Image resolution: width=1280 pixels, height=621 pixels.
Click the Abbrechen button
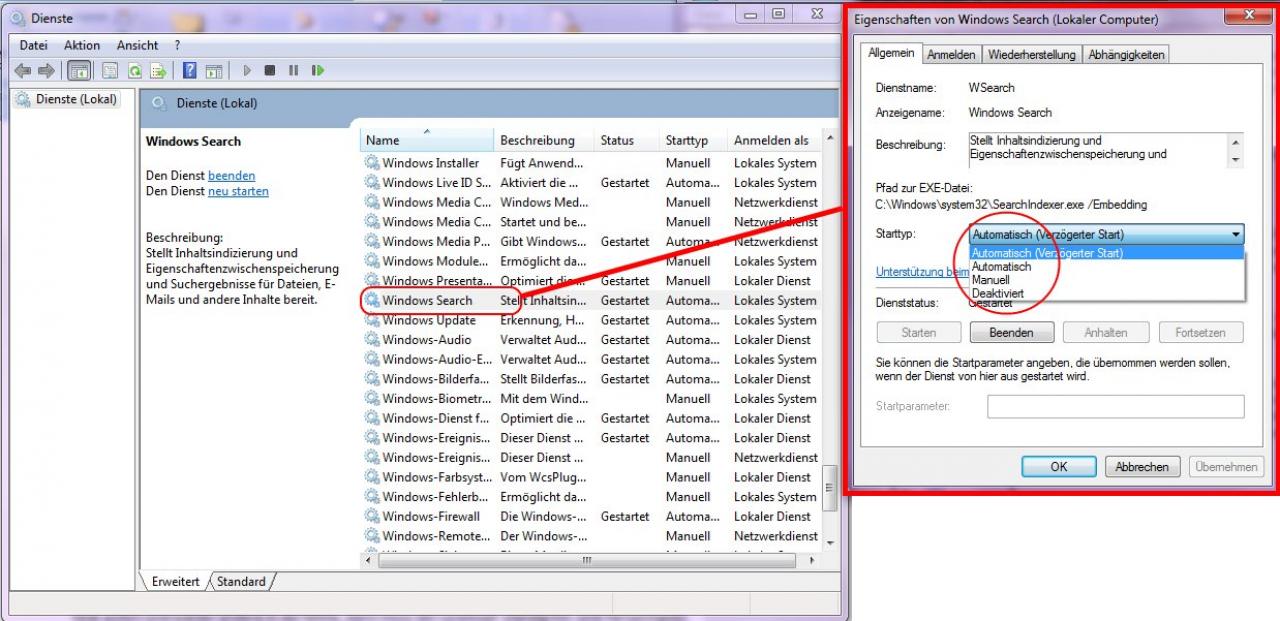1142,467
